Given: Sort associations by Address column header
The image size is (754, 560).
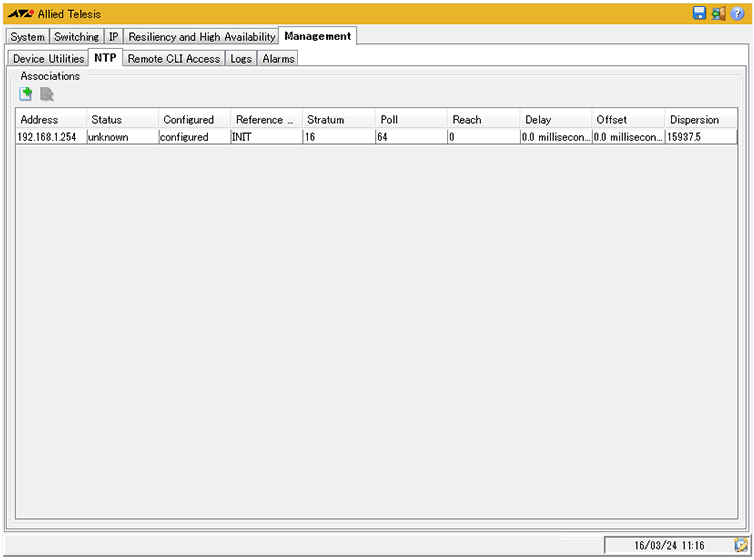Looking at the screenshot, I should pyautogui.click(x=50, y=120).
